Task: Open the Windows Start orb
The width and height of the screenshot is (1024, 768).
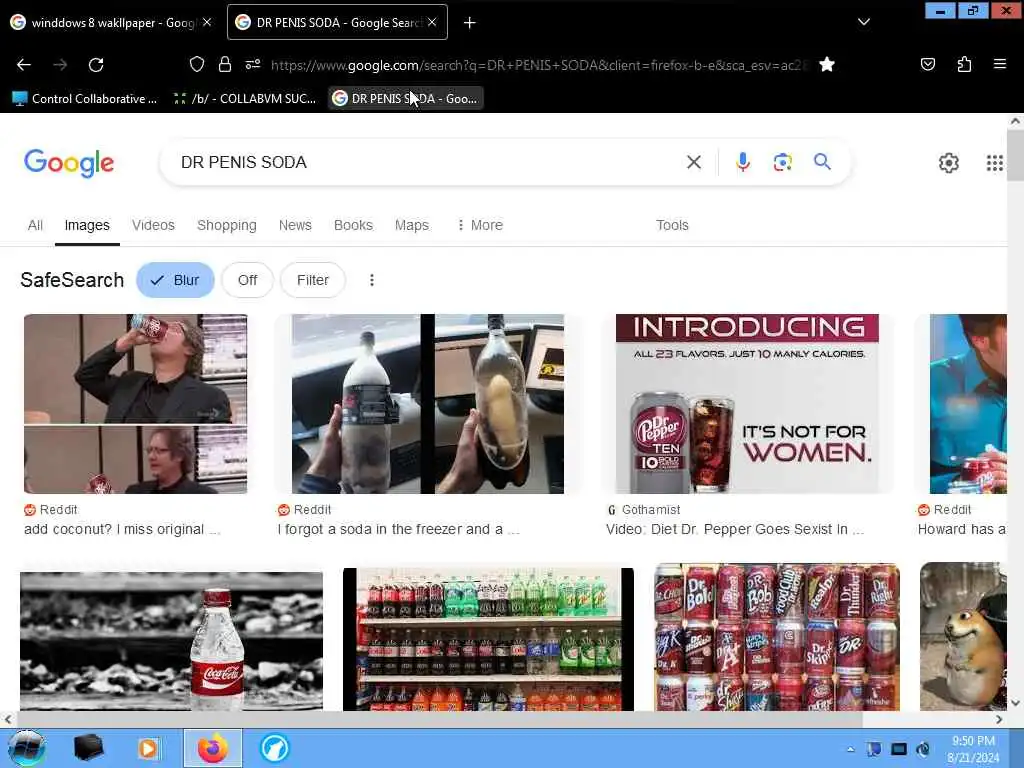Action: click(27, 748)
